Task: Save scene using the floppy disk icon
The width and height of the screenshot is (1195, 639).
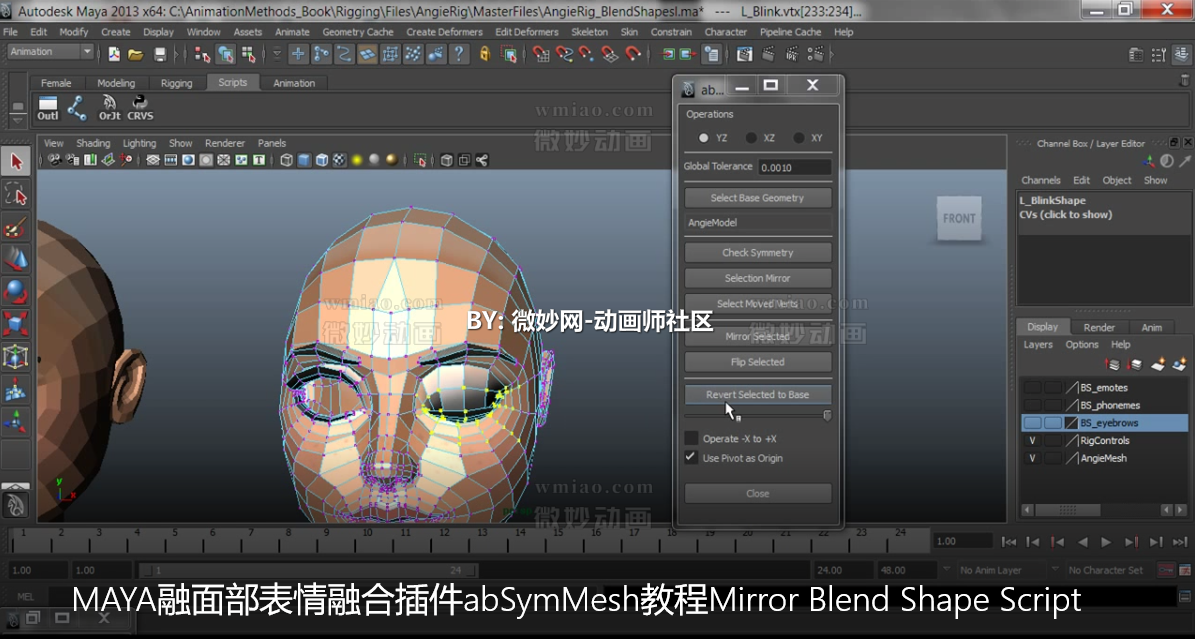Action: click(x=159, y=54)
